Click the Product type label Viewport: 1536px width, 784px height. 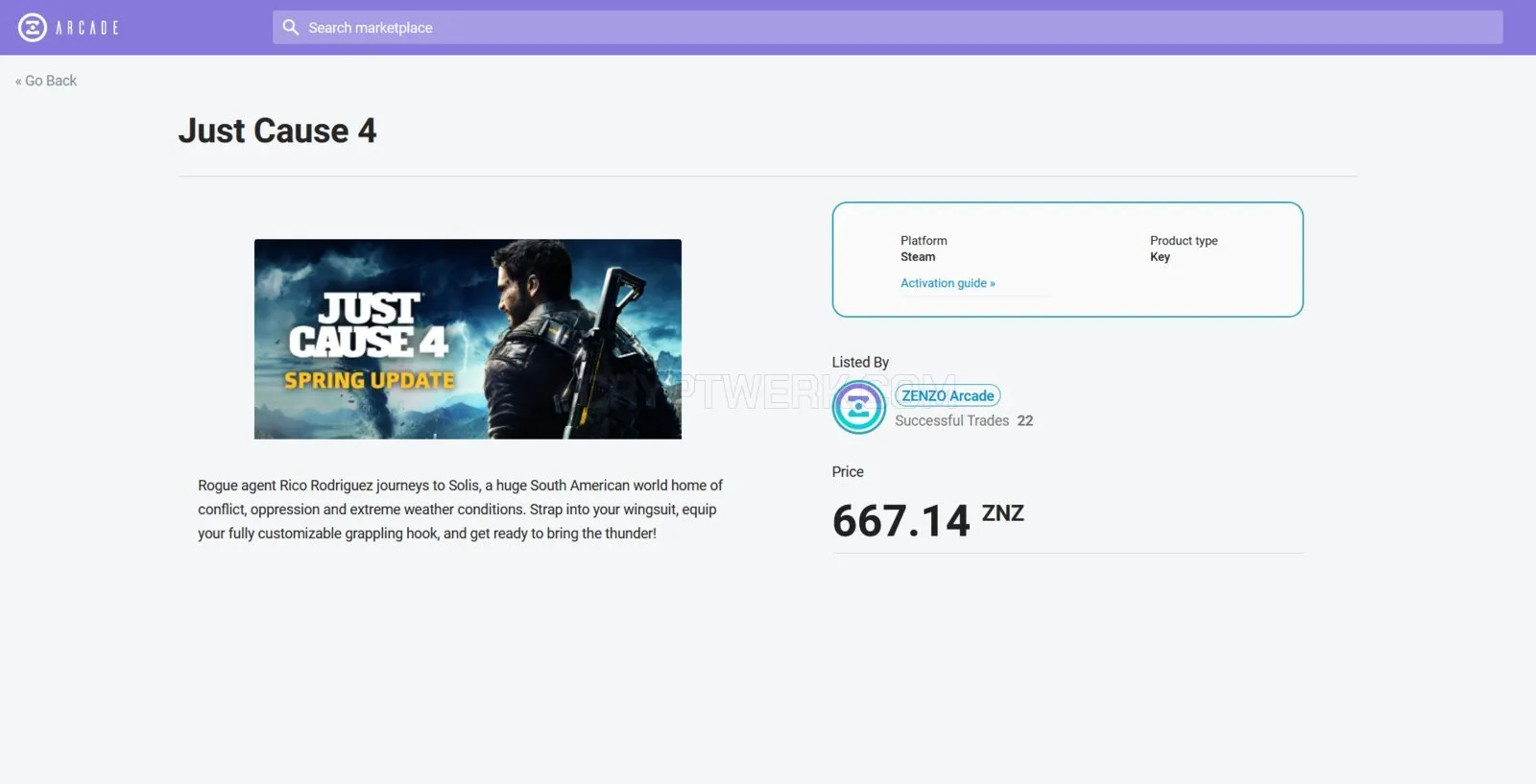coord(1184,241)
